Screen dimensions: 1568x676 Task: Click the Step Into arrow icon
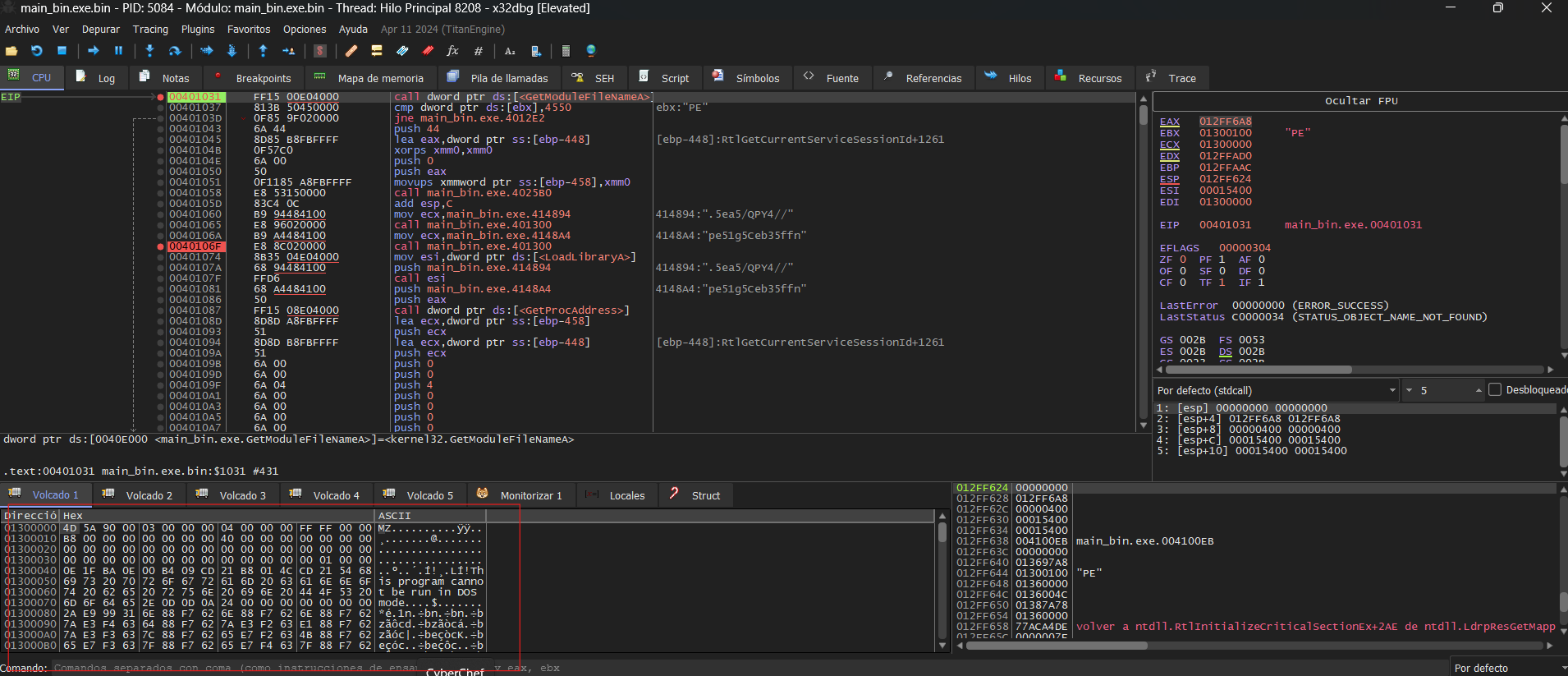tap(149, 51)
